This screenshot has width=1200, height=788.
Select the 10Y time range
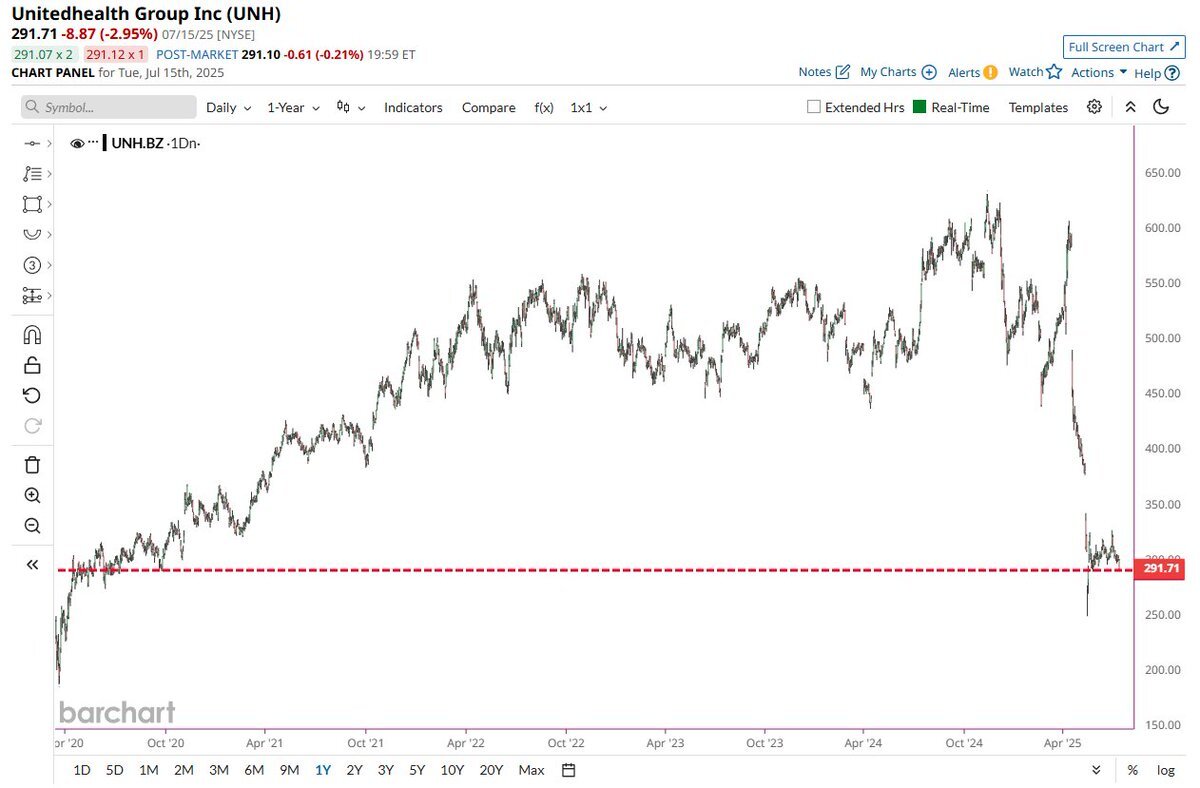452,770
